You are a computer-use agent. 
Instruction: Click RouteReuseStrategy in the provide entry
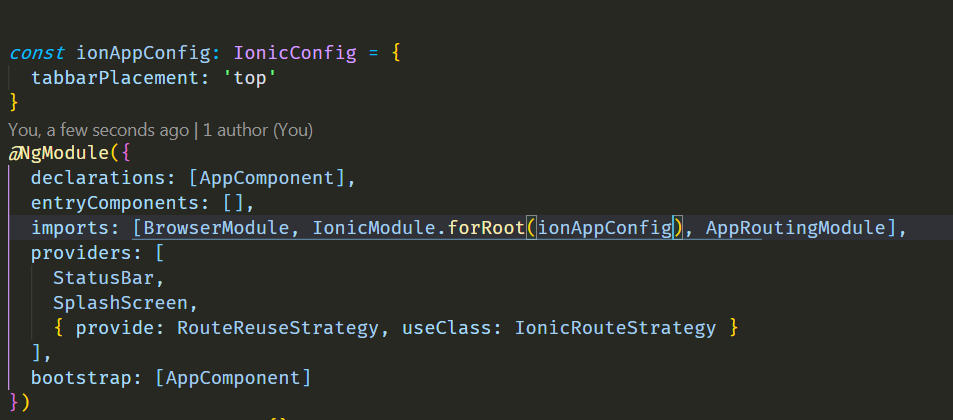click(x=278, y=328)
